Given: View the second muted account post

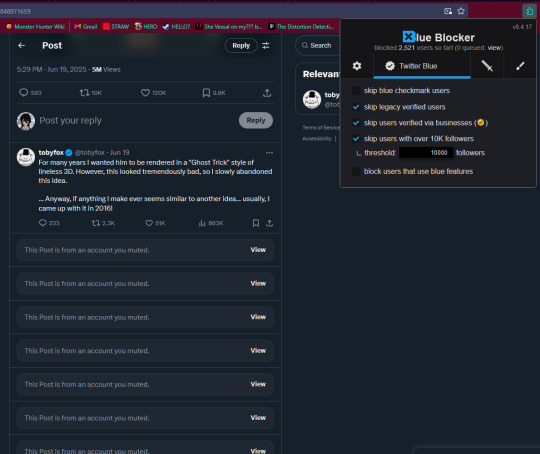Looking at the screenshot, I should (258, 283).
